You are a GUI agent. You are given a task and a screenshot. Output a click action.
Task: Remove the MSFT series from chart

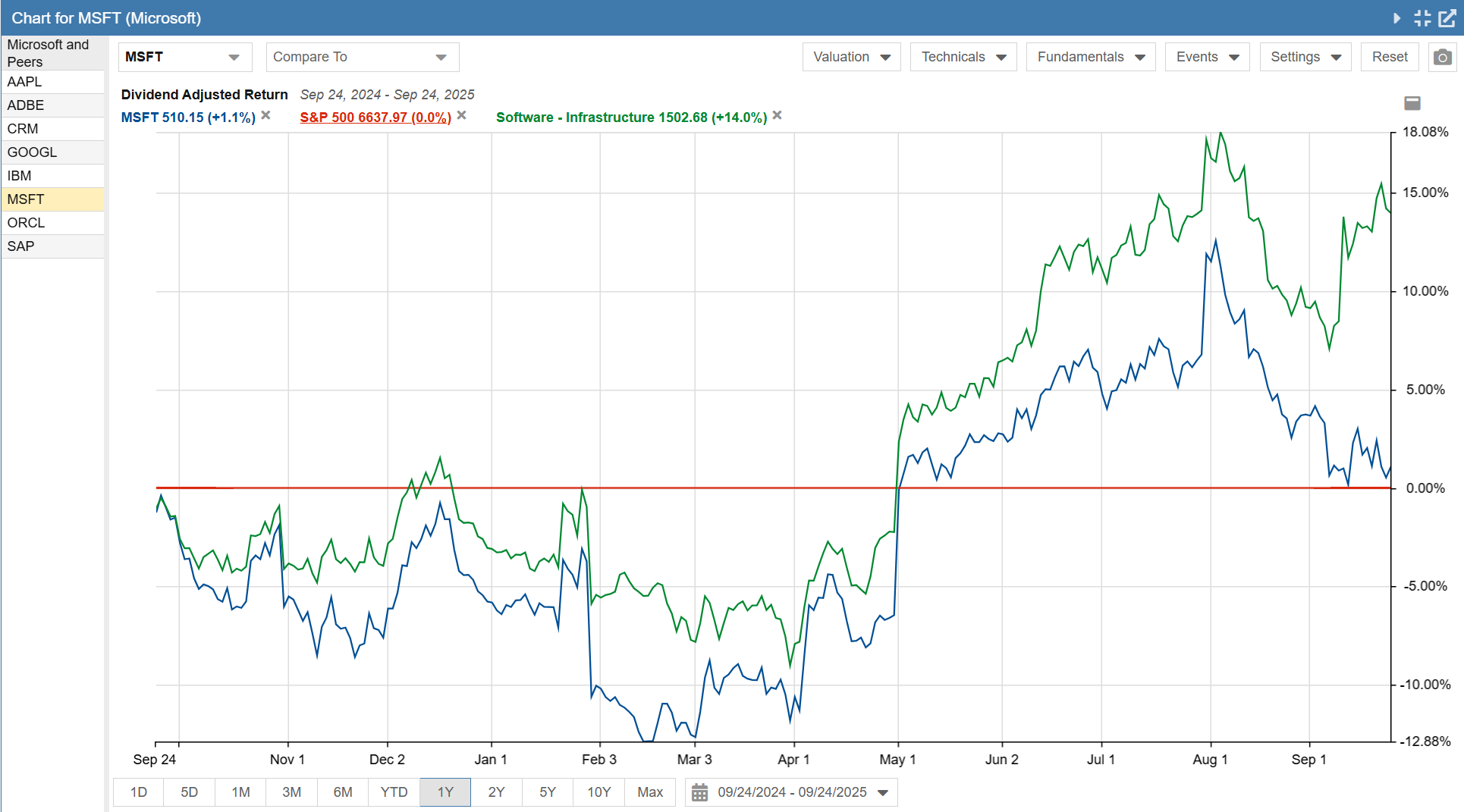pyautogui.click(x=266, y=116)
